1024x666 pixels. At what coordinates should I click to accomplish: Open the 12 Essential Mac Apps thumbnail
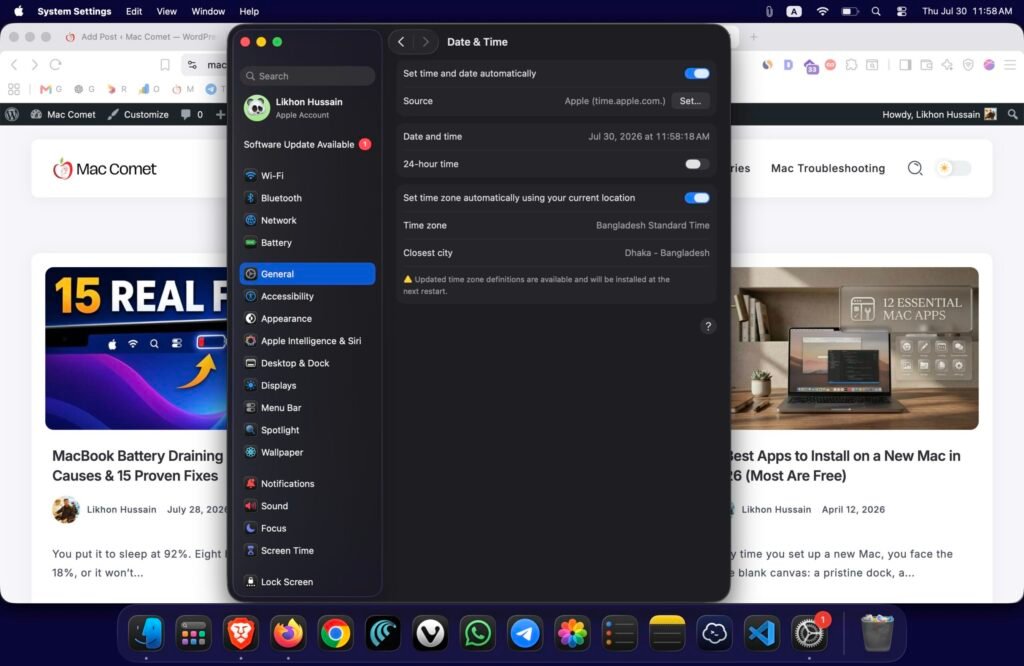point(854,348)
